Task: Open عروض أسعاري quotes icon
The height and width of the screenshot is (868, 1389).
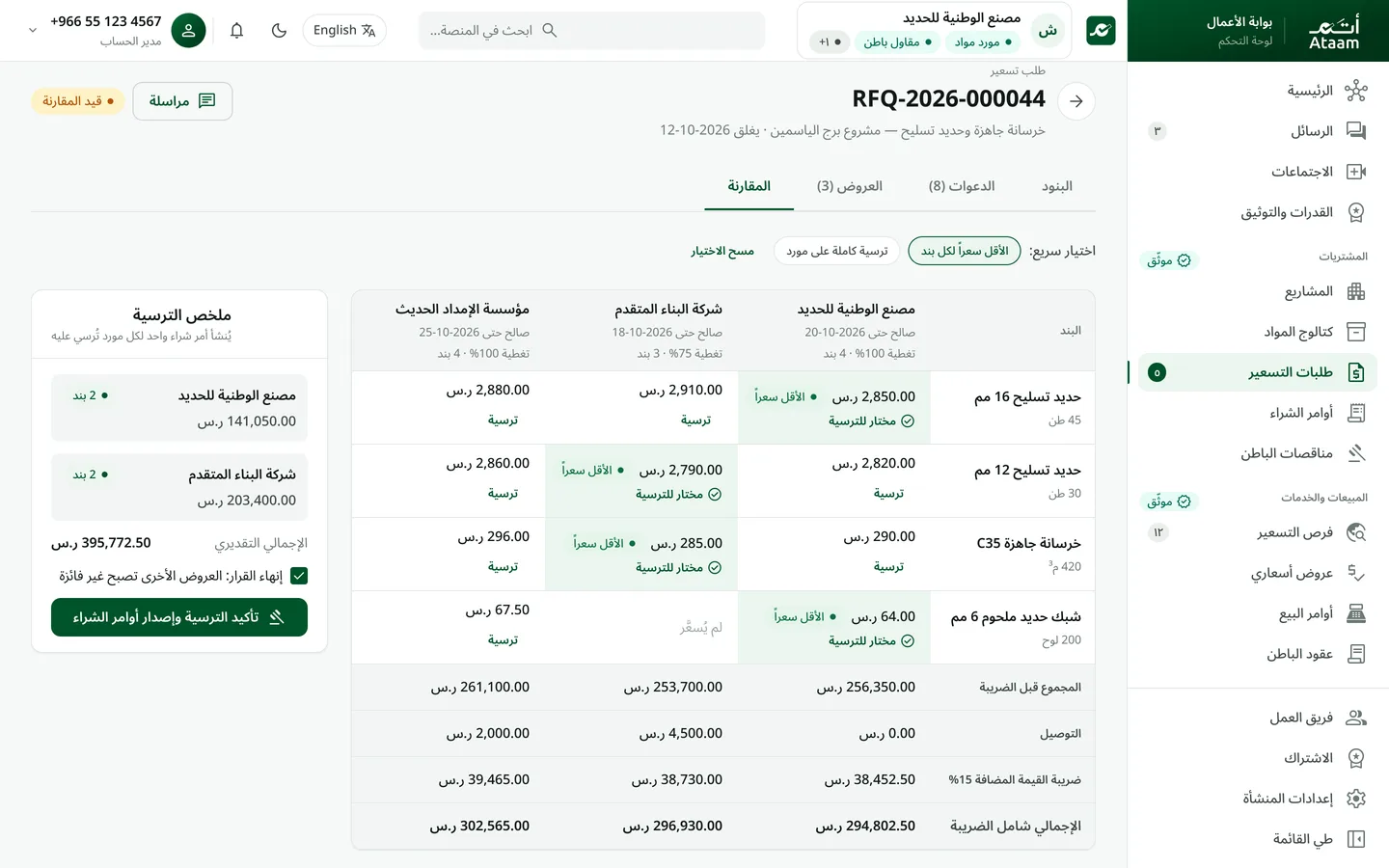Action: 1355,573
